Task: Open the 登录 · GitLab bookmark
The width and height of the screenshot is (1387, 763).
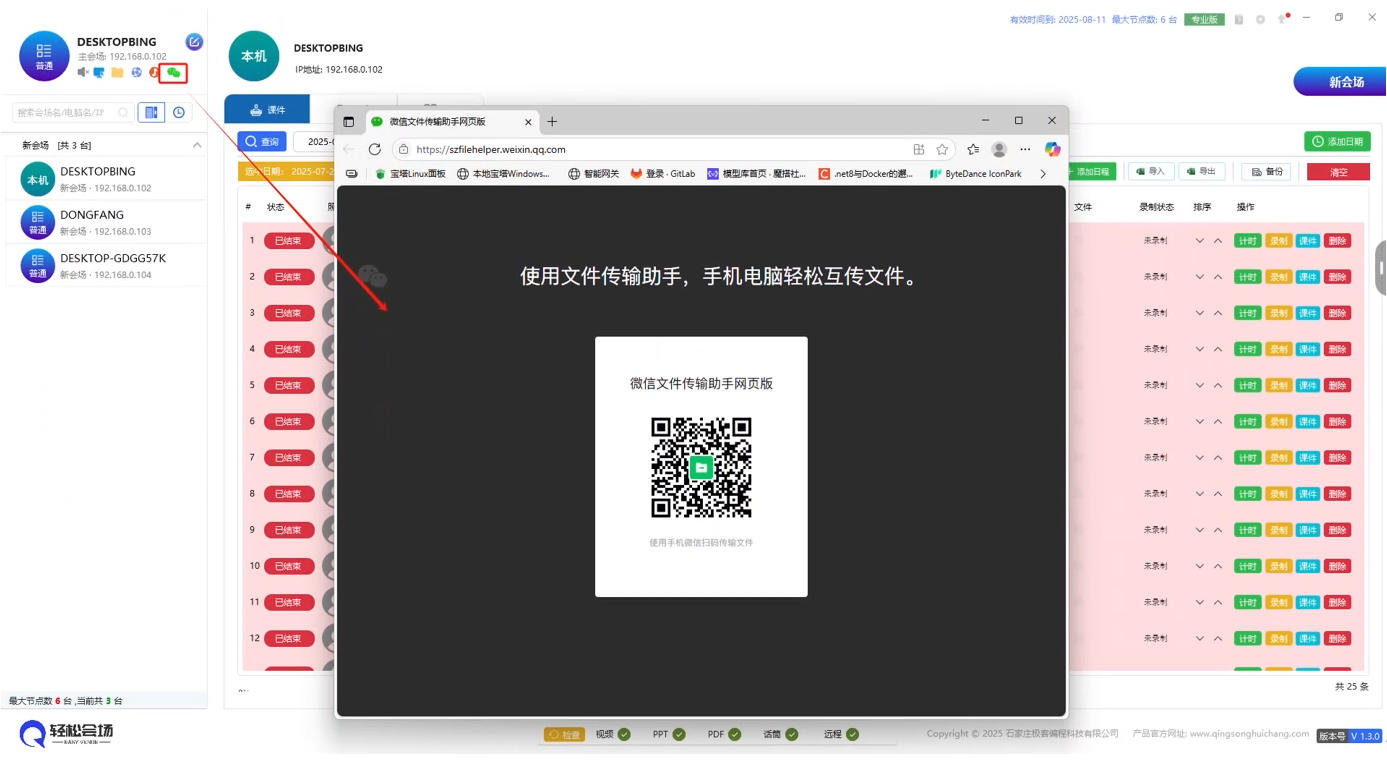Action: [x=662, y=174]
